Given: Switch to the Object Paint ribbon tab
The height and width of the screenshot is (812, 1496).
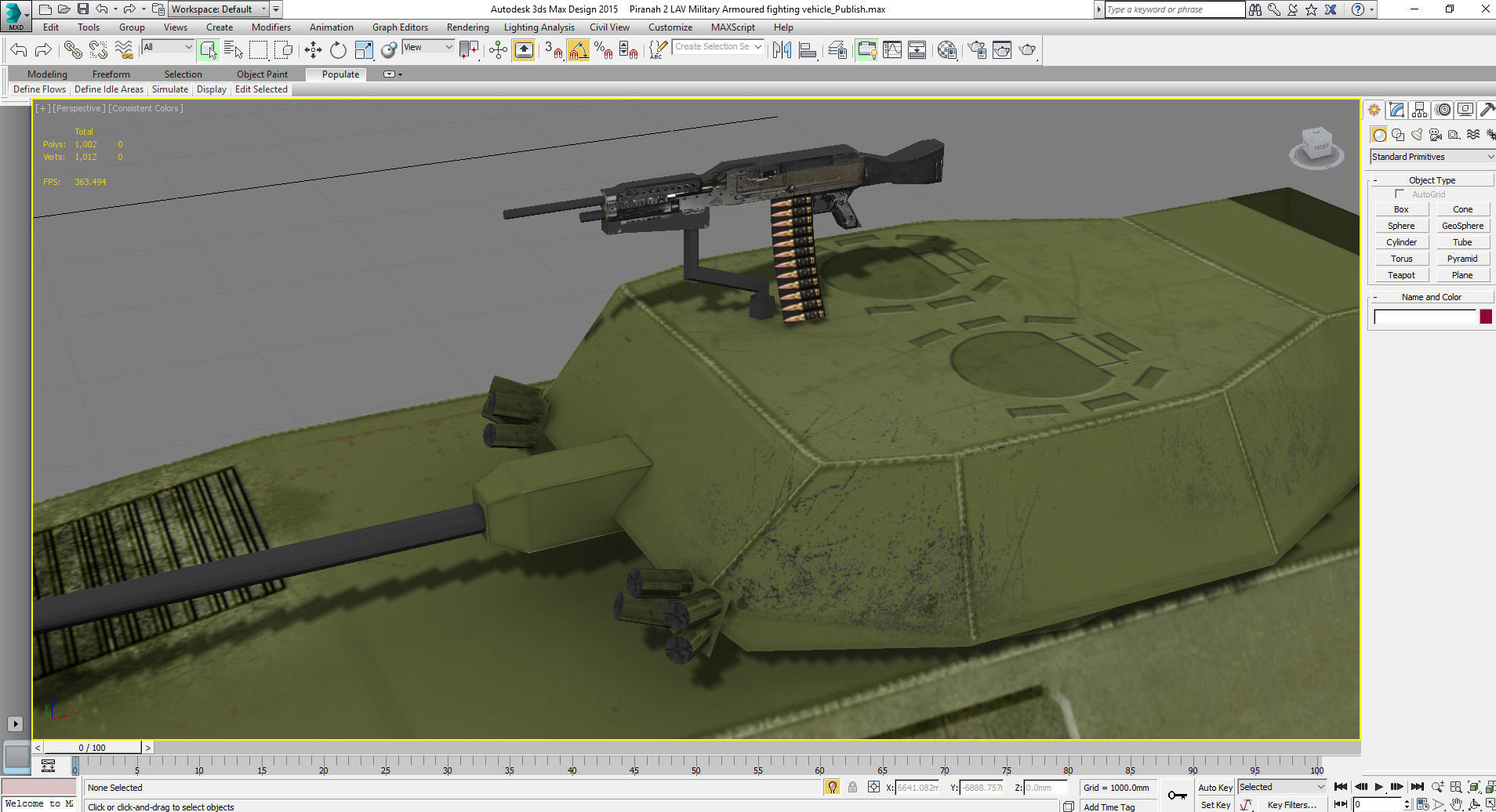Looking at the screenshot, I should click(262, 74).
